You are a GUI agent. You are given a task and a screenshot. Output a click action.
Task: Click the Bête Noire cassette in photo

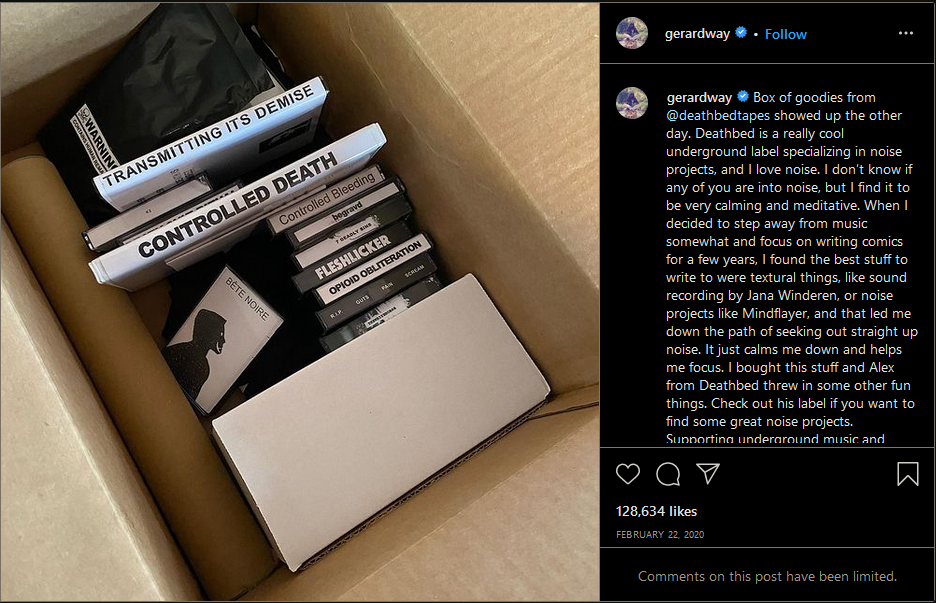(222, 339)
